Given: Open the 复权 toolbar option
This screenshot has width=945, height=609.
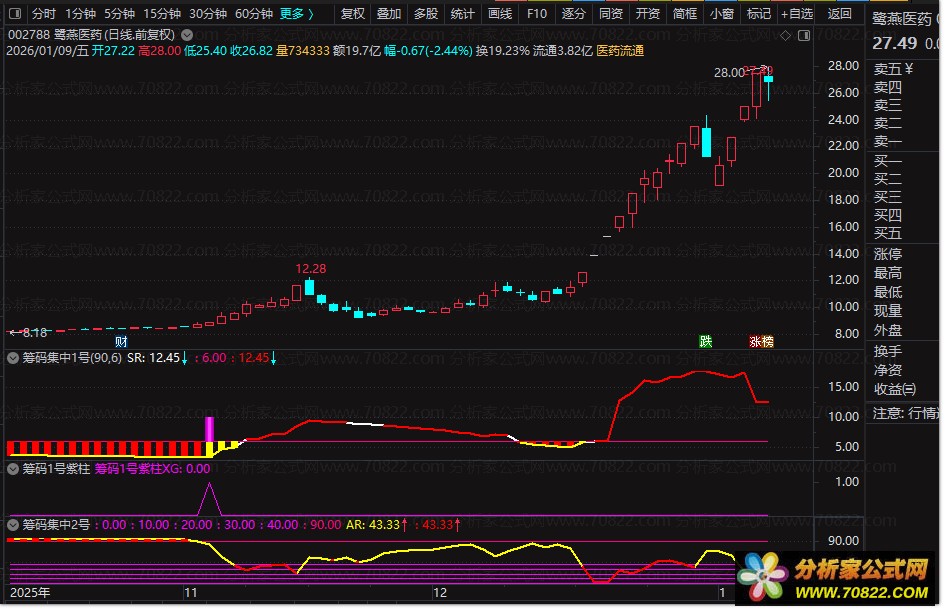Looking at the screenshot, I should click(353, 13).
